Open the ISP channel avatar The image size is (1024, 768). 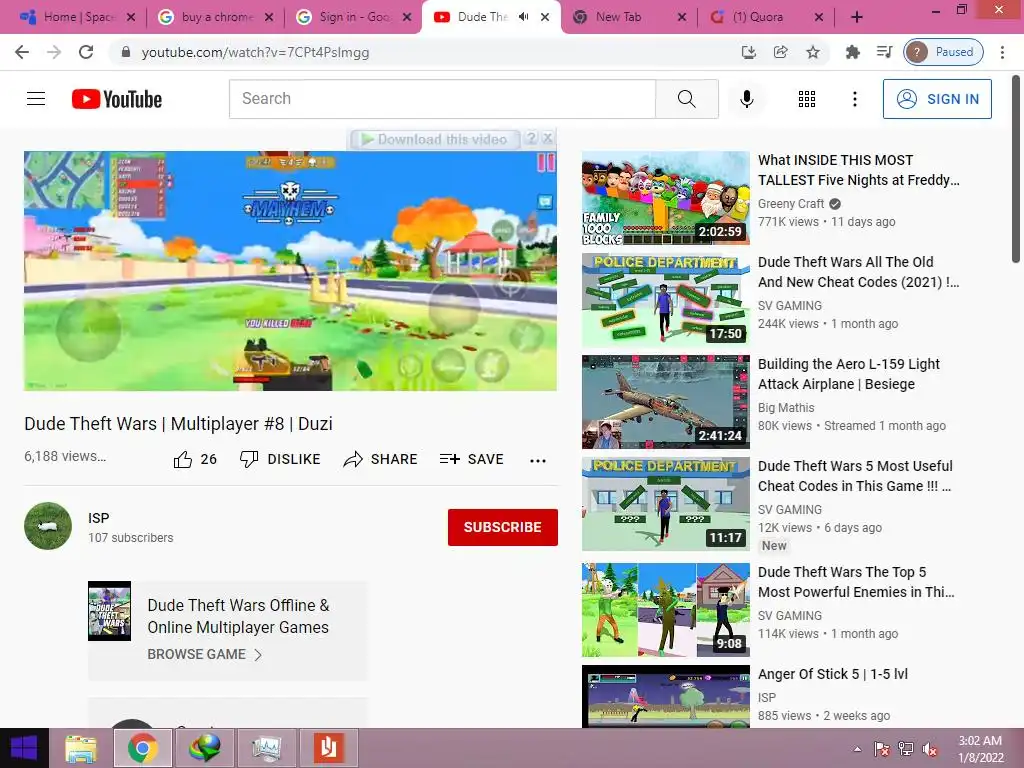48,526
